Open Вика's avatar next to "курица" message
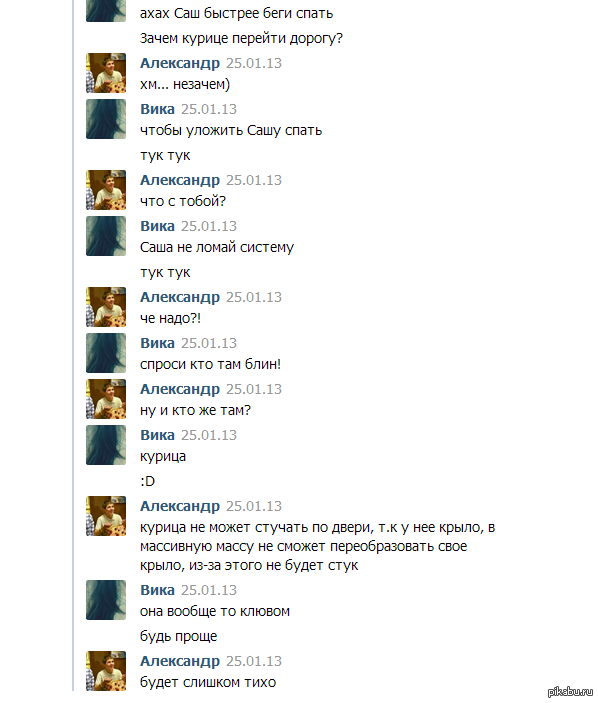Screen dimensions: 598x703 coord(106,445)
